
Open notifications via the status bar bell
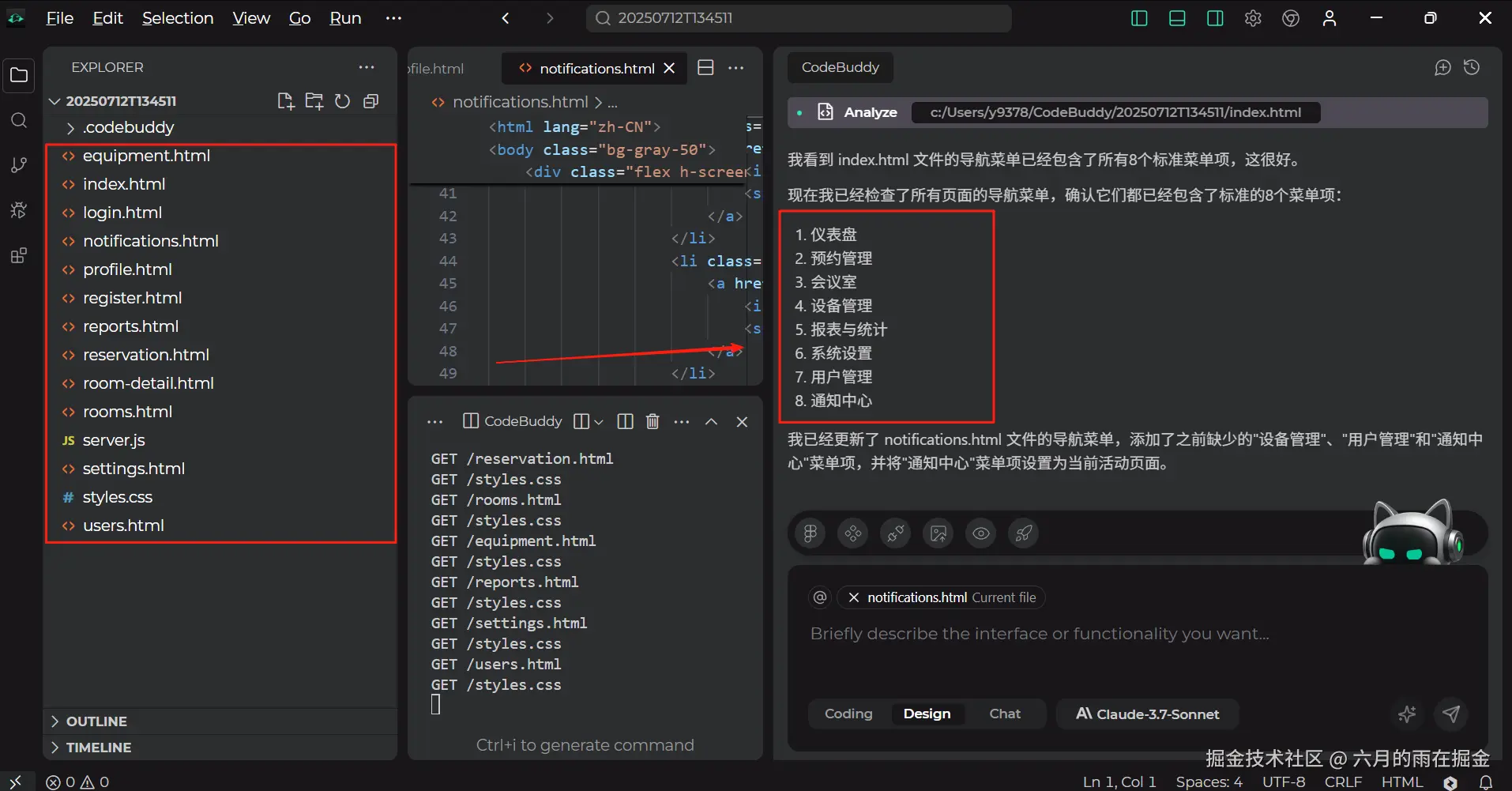[x=1486, y=782]
